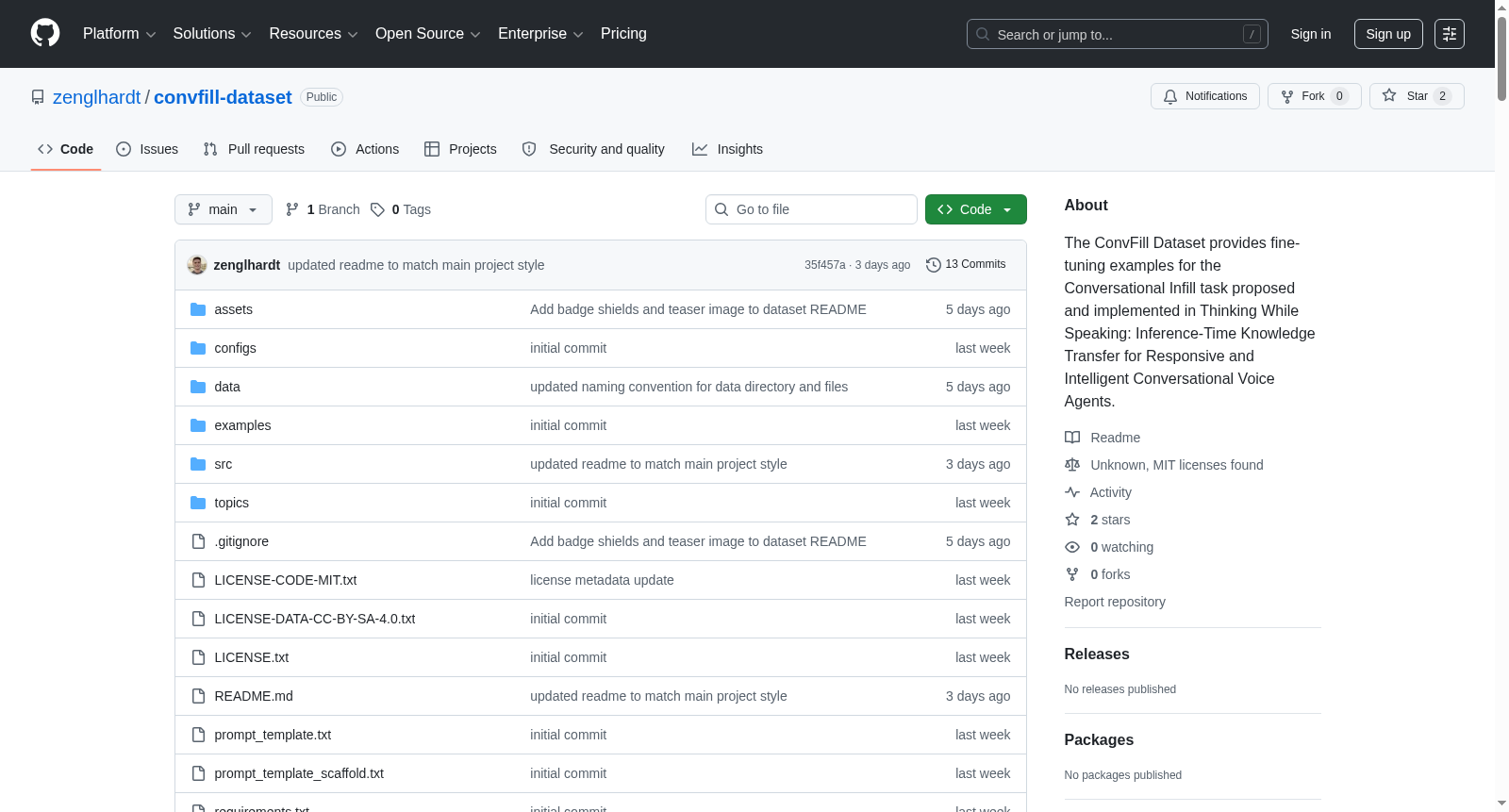Viewport: 1509px width, 812px height.
Task: Open 'updated naming convention' commit message
Action: point(688,387)
